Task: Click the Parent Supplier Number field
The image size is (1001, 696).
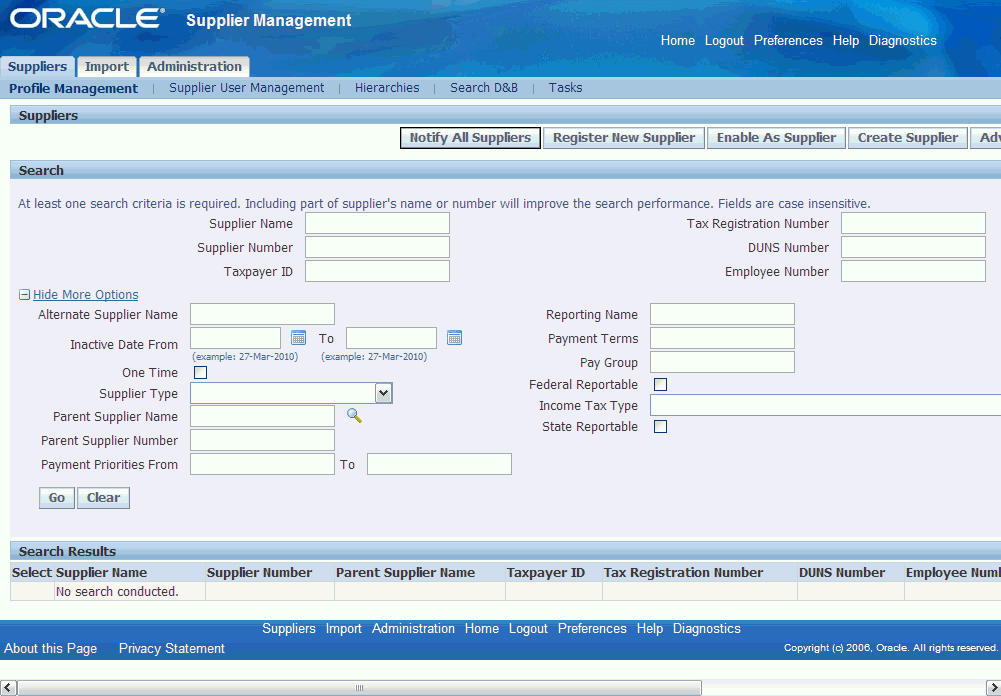Action: (262, 440)
